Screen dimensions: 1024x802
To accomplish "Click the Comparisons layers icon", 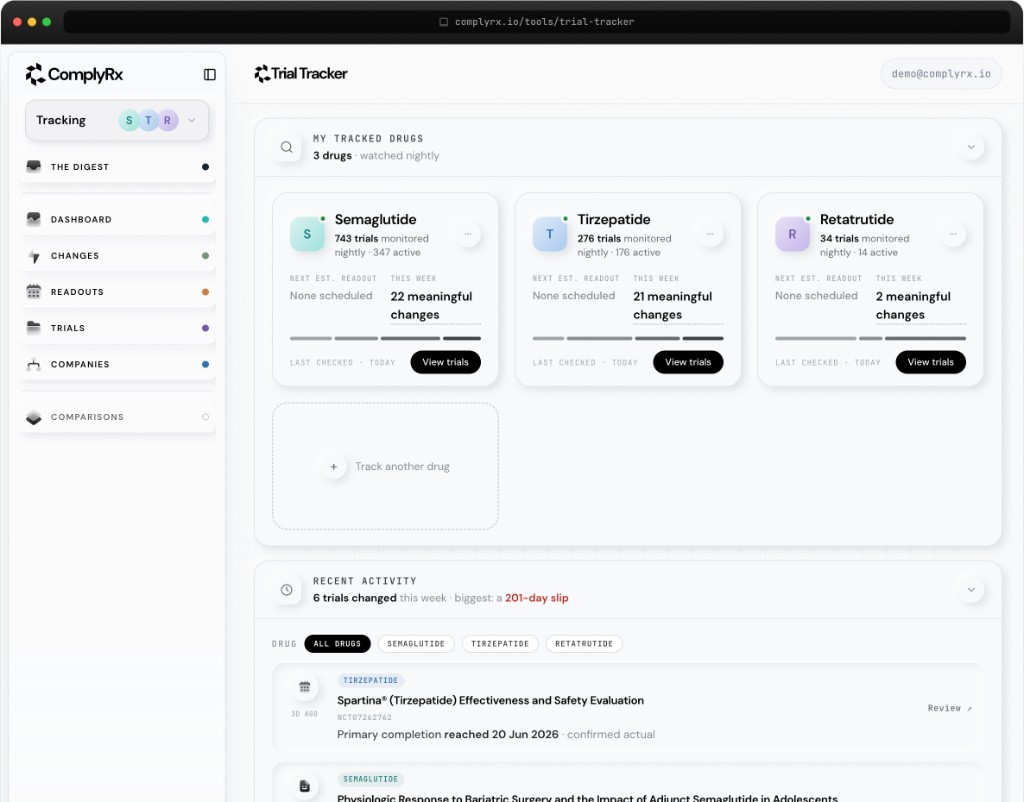I will pos(34,417).
